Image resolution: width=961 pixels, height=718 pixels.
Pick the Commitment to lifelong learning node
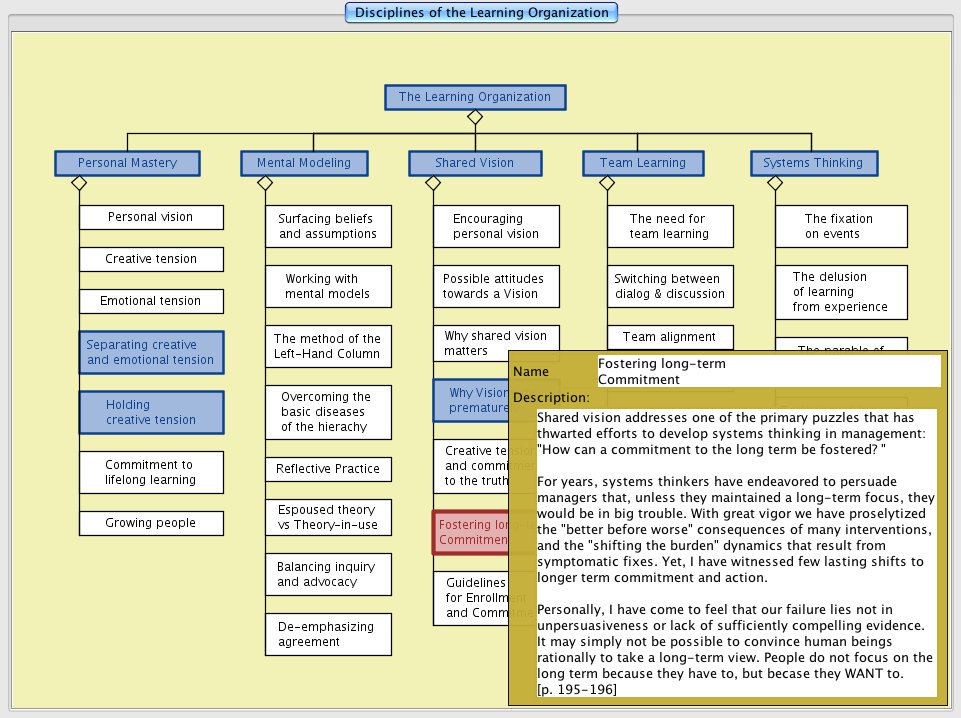click(x=151, y=472)
